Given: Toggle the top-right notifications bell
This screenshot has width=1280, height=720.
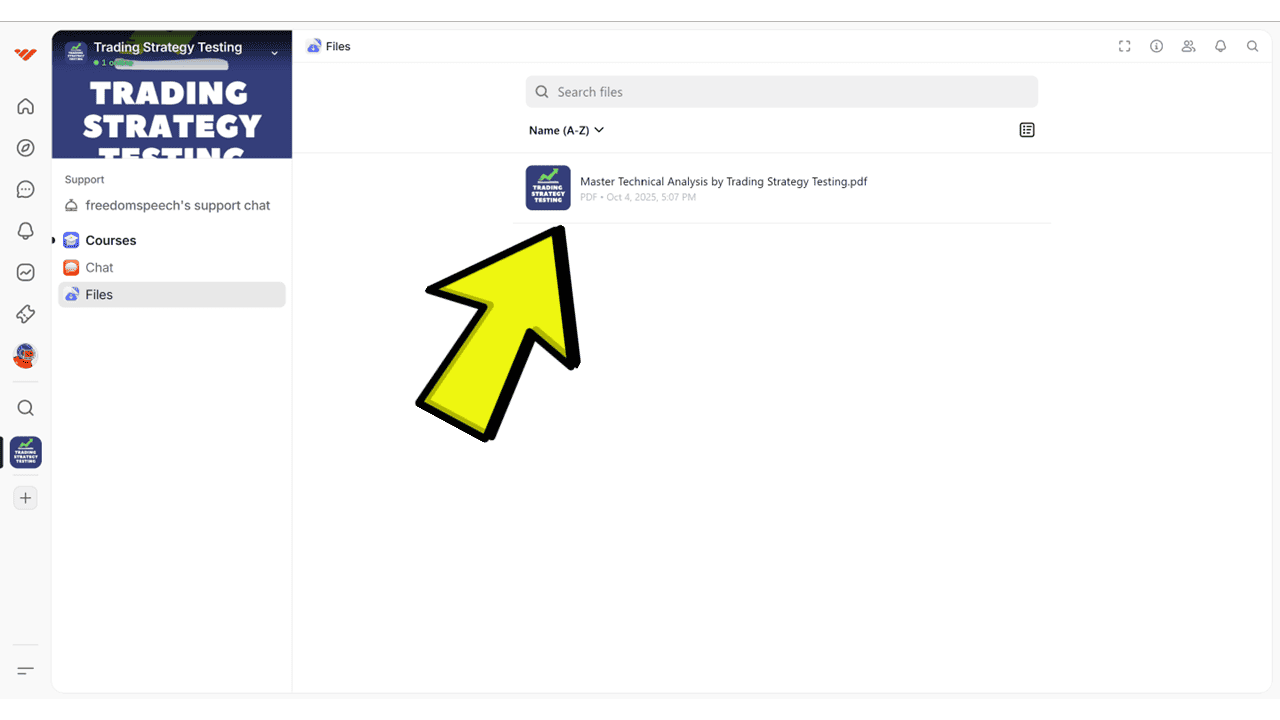Looking at the screenshot, I should point(1220,46).
